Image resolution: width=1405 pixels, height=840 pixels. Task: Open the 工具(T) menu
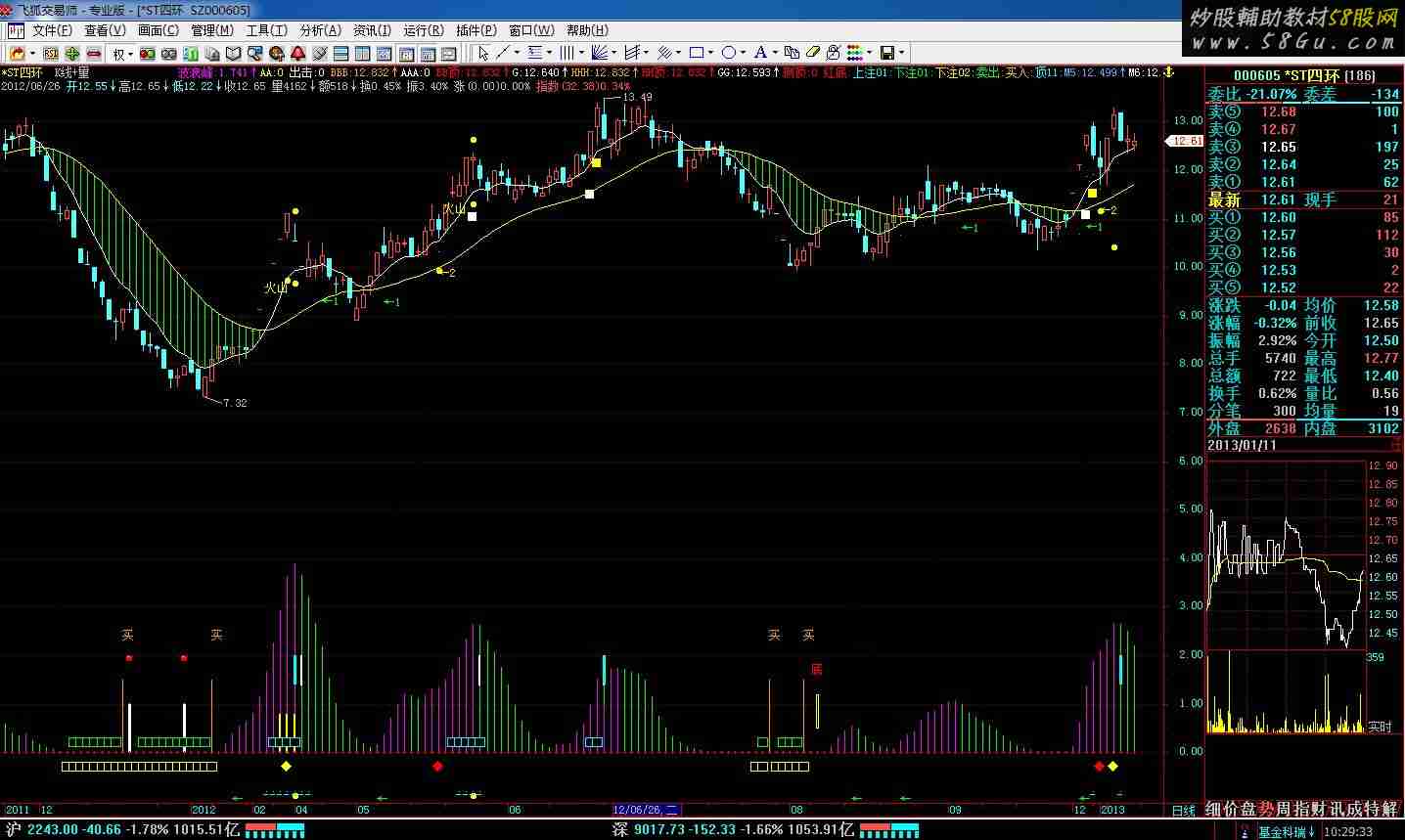coord(266,31)
